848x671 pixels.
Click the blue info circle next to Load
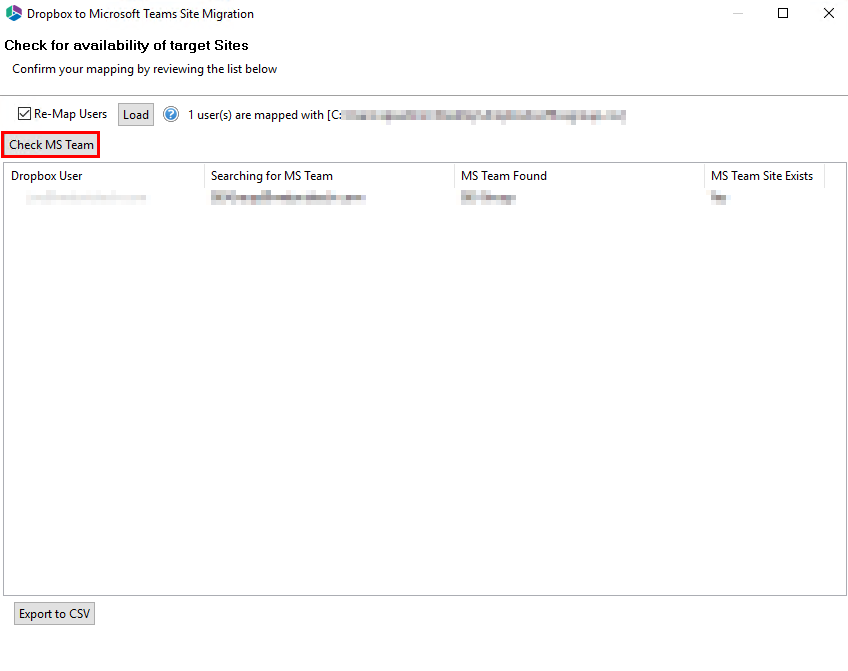point(170,114)
